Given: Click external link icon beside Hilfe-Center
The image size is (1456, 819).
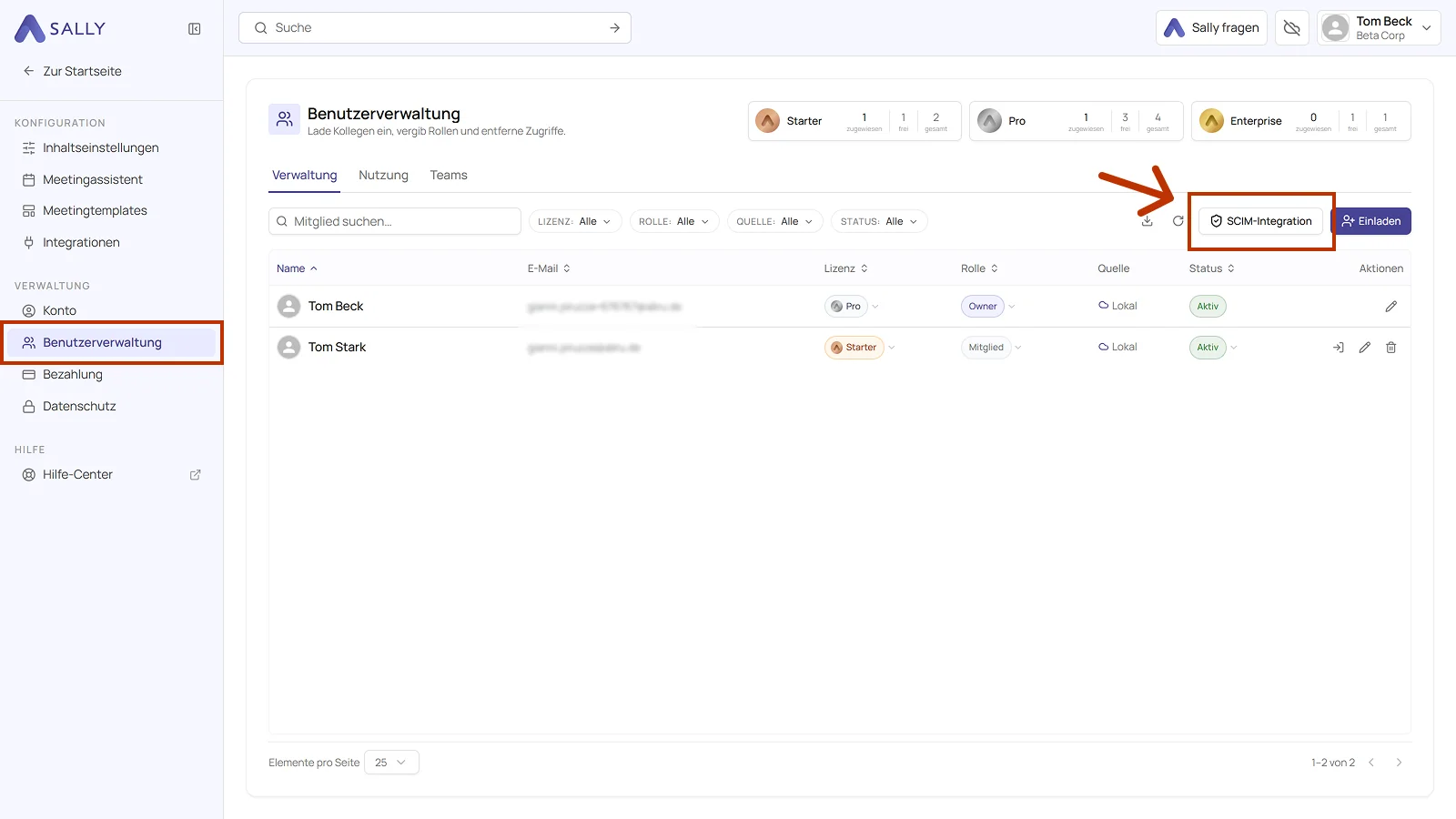Looking at the screenshot, I should (195, 475).
